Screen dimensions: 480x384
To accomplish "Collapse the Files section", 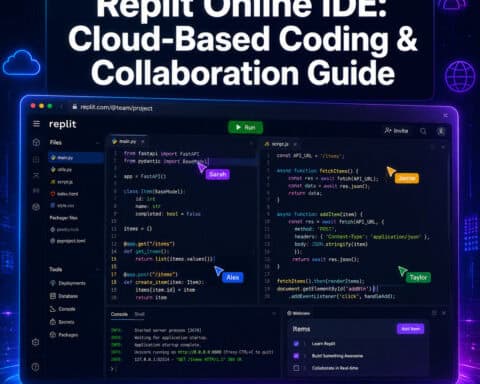I will coord(98,143).
